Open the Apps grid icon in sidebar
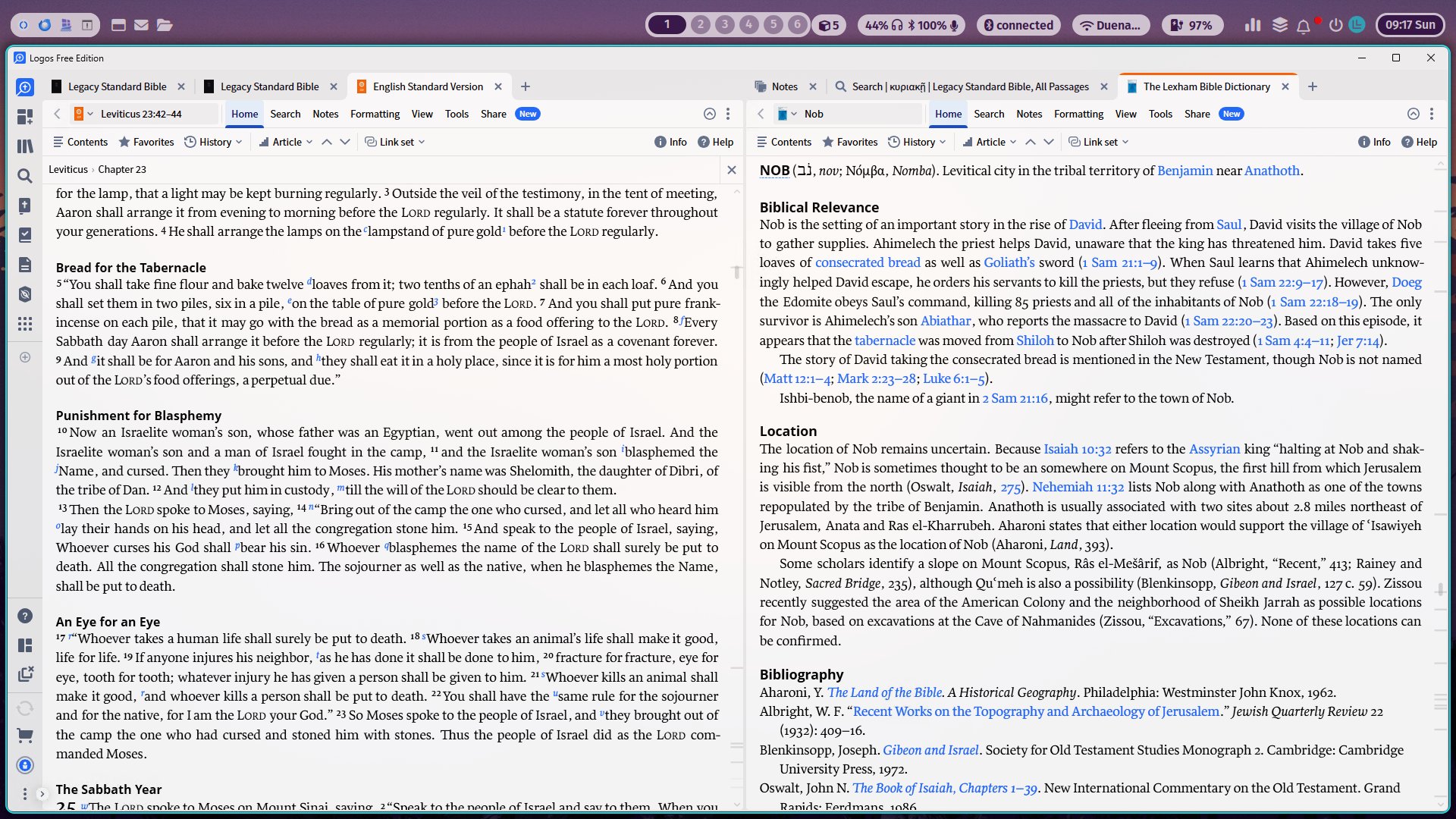The height and width of the screenshot is (819, 1456). point(25,324)
